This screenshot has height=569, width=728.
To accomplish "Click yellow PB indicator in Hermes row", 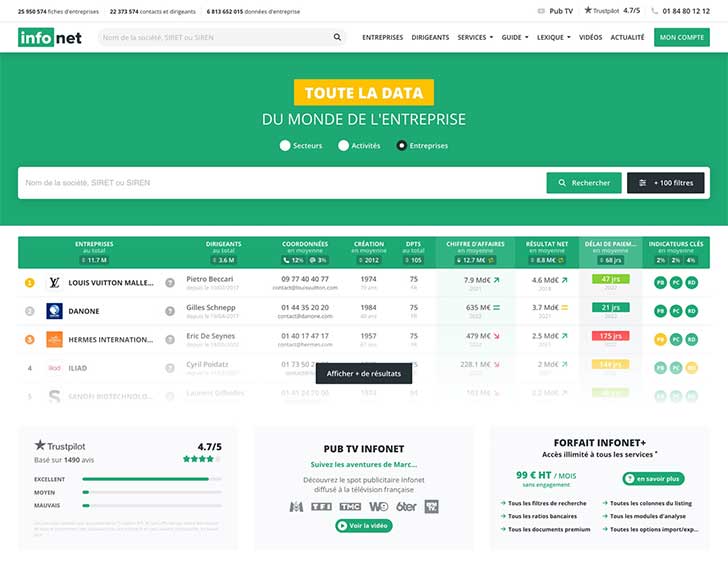I will point(660,340).
